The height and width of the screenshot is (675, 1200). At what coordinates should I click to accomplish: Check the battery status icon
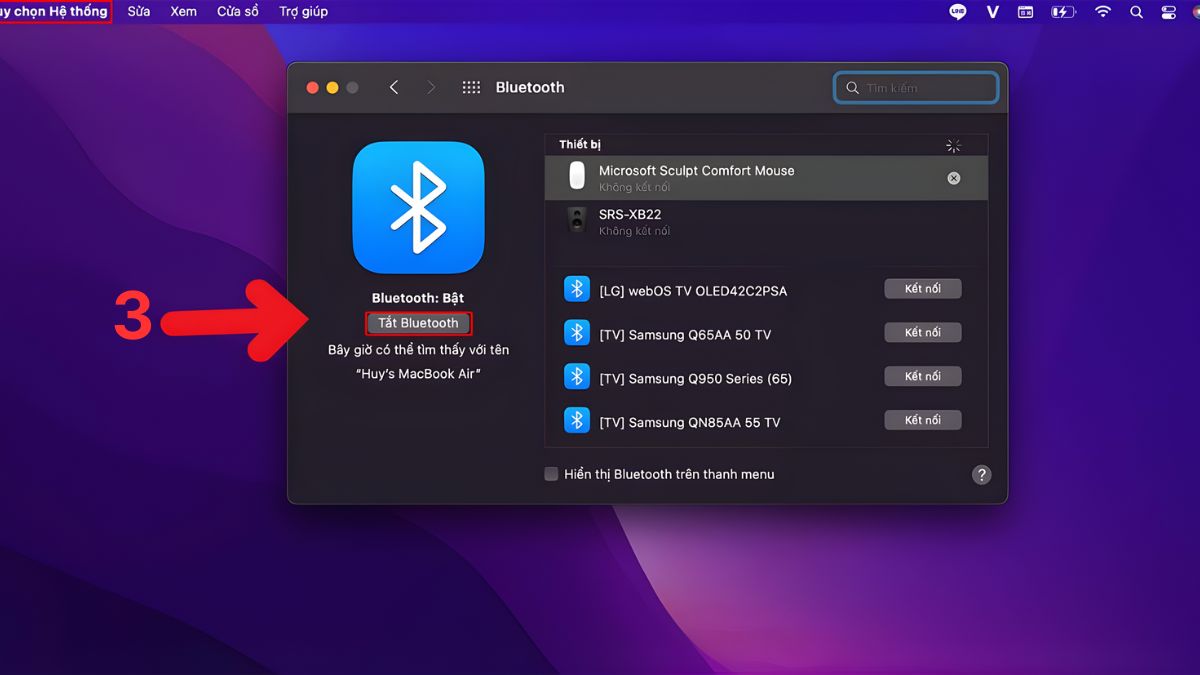[1063, 12]
